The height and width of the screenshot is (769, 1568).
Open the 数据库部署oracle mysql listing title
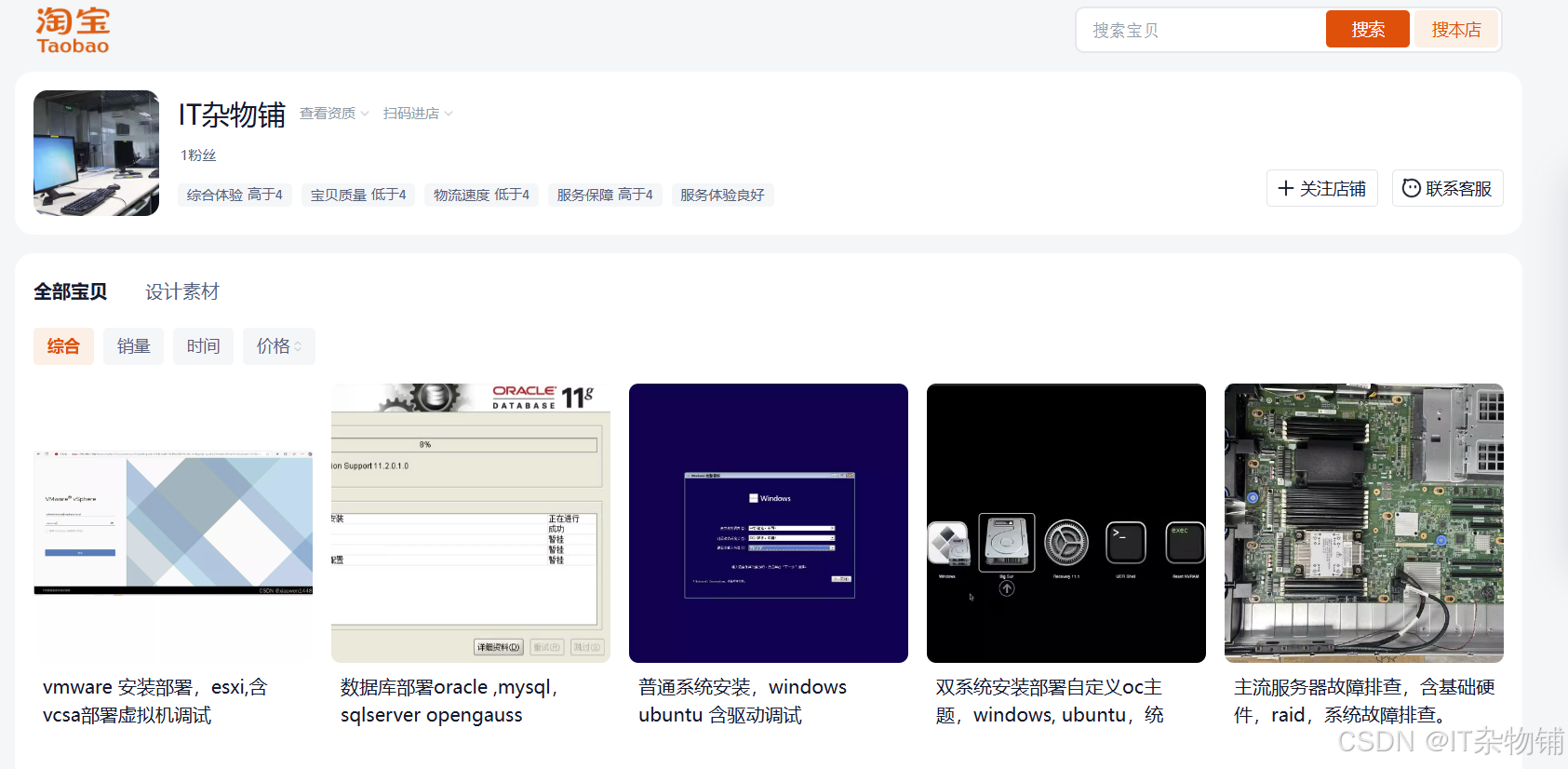[449, 701]
